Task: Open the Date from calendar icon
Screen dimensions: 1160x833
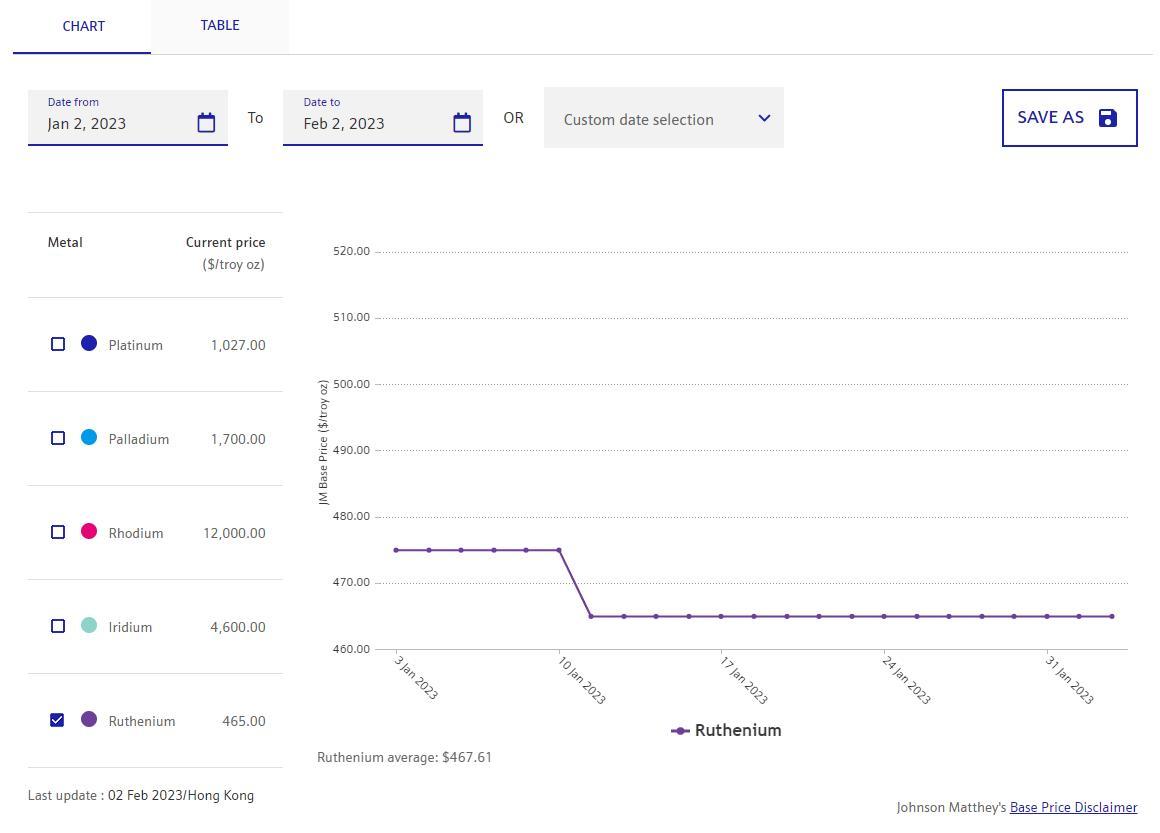Action: pos(206,123)
